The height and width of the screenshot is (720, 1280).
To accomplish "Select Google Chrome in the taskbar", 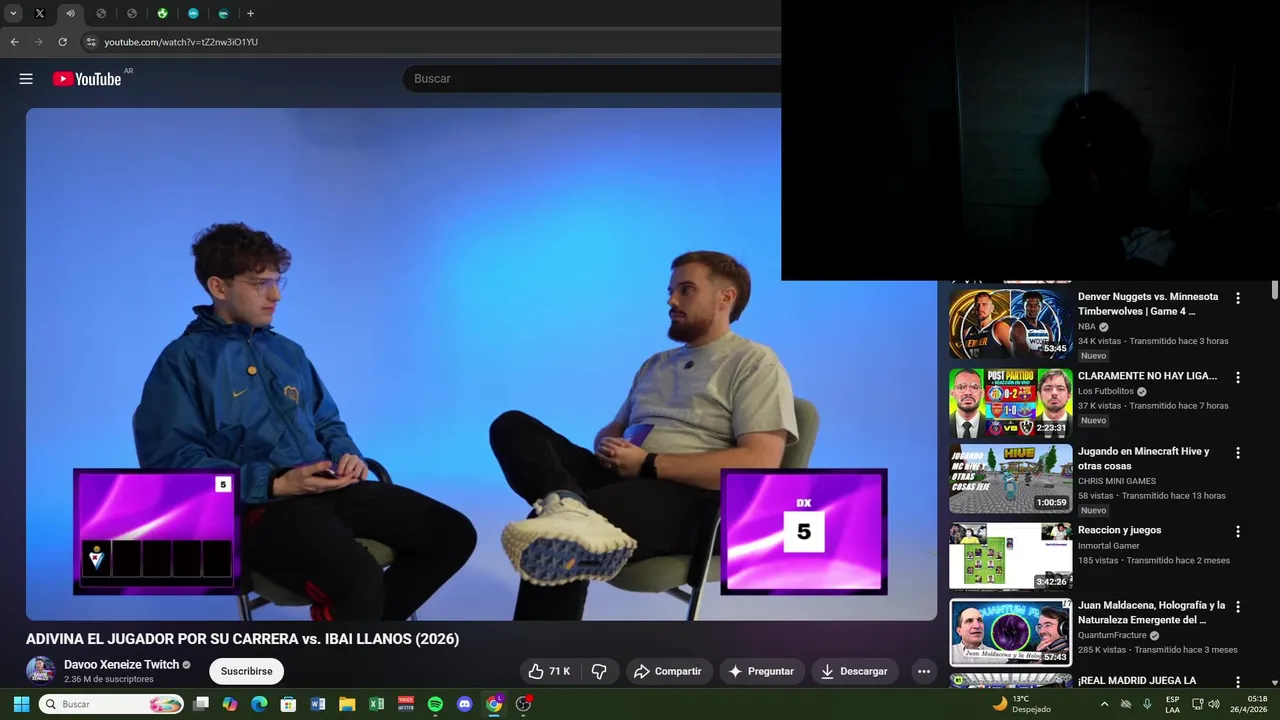I will (494, 704).
